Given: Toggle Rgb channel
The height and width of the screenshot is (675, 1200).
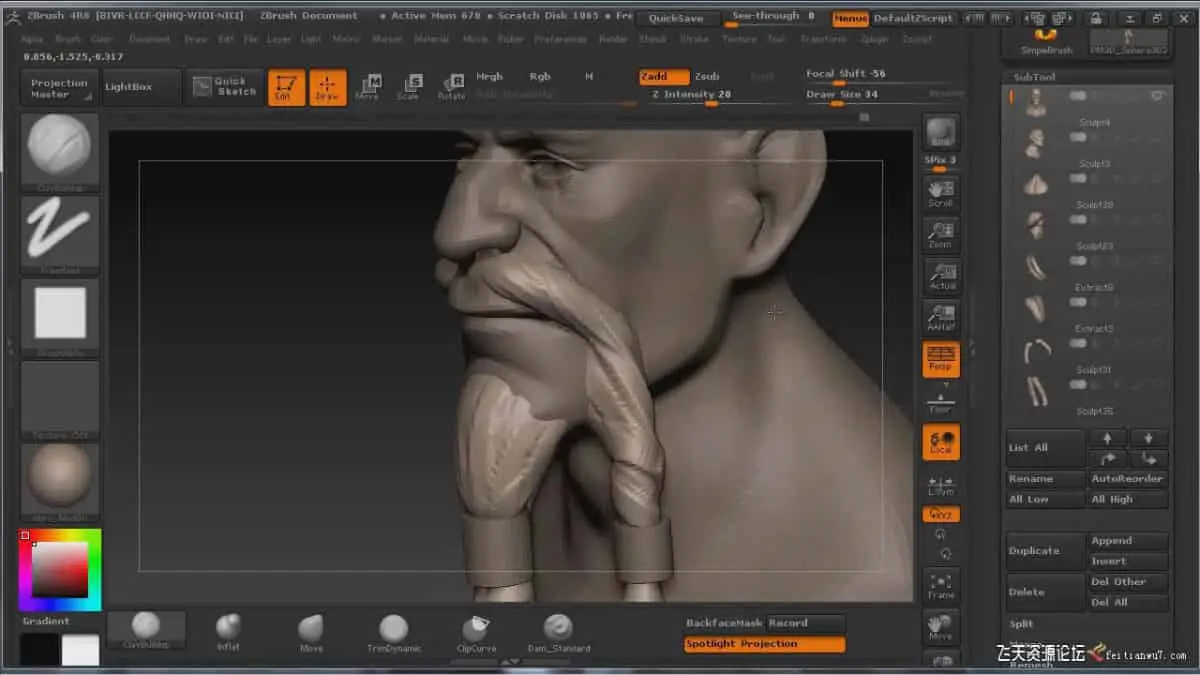Looking at the screenshot, I should coord(540,77).
